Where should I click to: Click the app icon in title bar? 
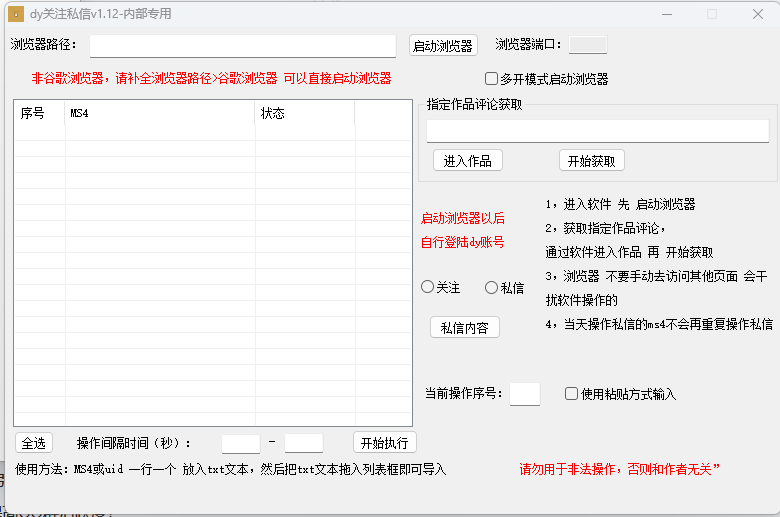click(x=17, y=14)
